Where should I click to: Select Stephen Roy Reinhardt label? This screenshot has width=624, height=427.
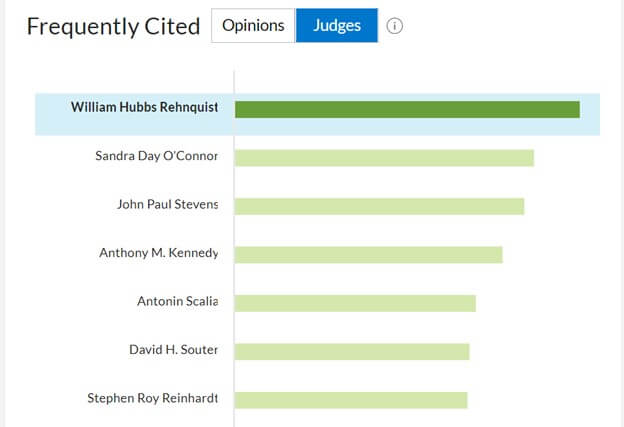click(152, 399)
